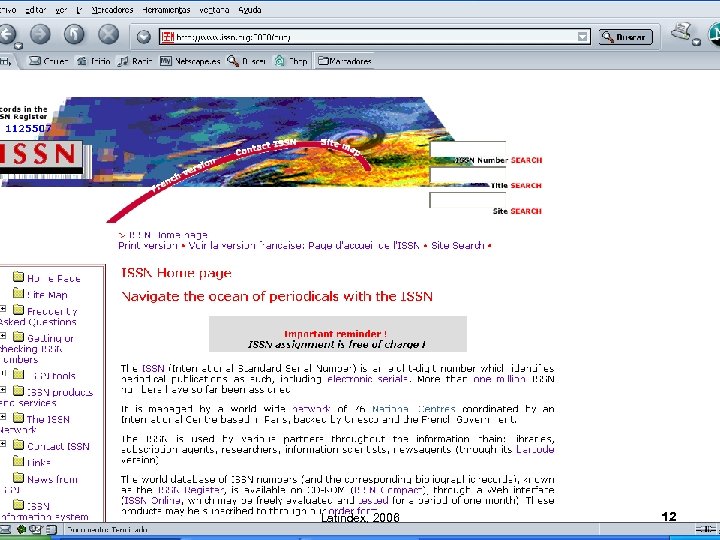Click Contact ISSN on the red banner arc

pyautogui.click(x=266, y=147)
